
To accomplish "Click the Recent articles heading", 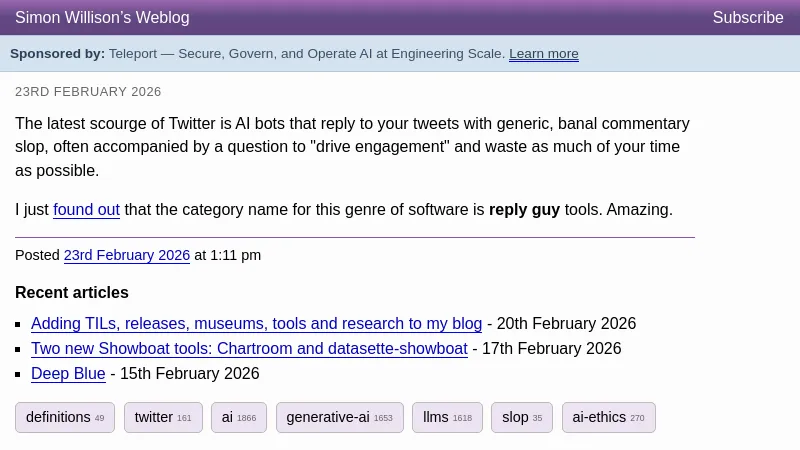I will pos(72,293).
